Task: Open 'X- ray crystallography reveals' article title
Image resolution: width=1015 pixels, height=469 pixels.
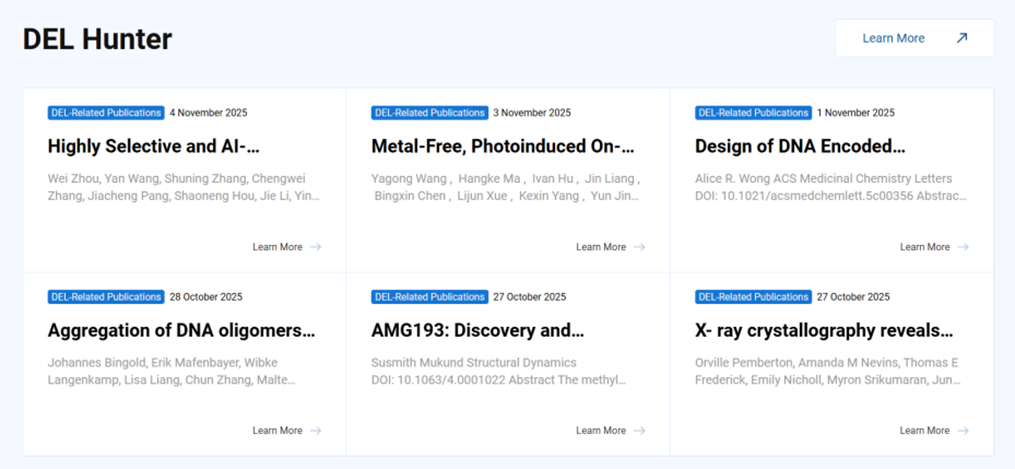Action: click(x=823, y=330)
